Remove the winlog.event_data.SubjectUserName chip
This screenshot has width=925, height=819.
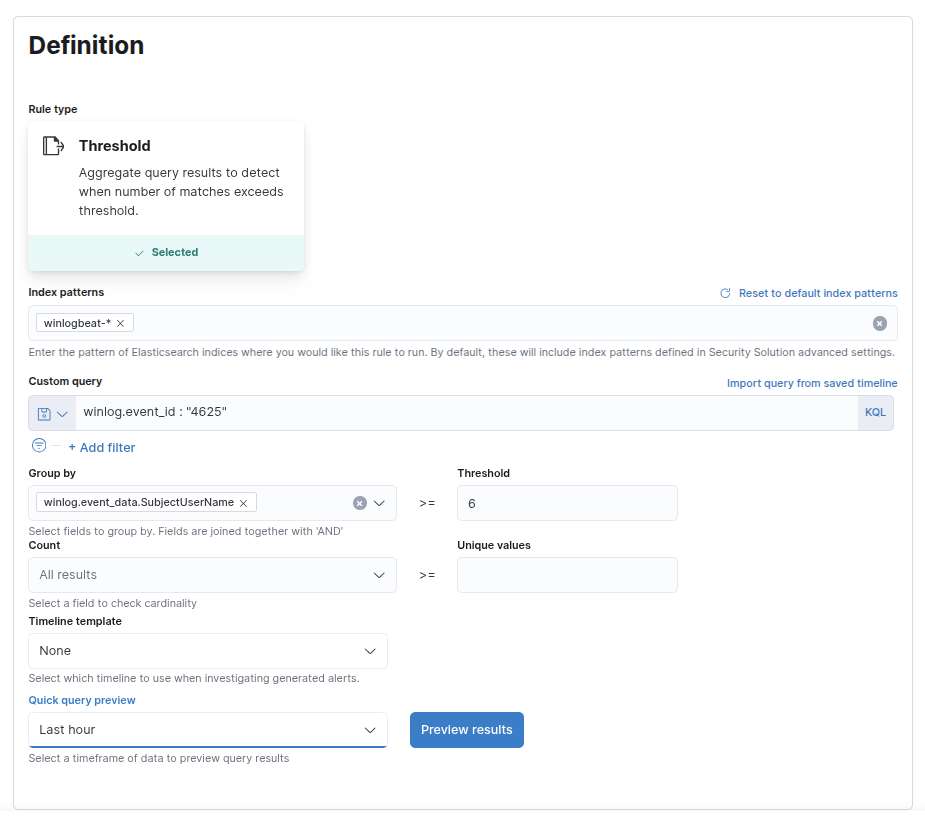pyautogui.click(x=243, y=503)
